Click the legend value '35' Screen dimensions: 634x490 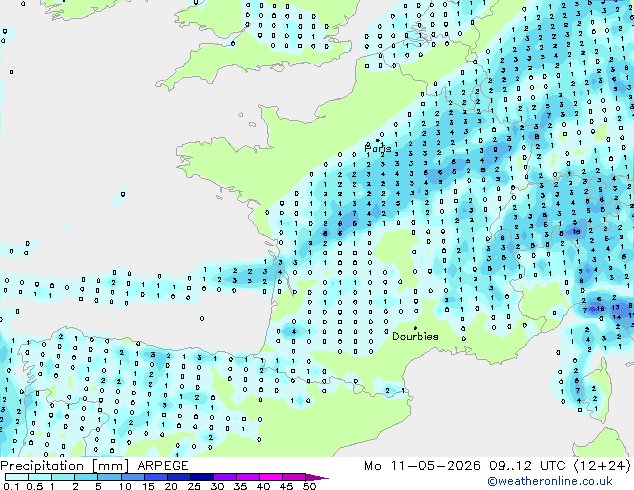240,486
